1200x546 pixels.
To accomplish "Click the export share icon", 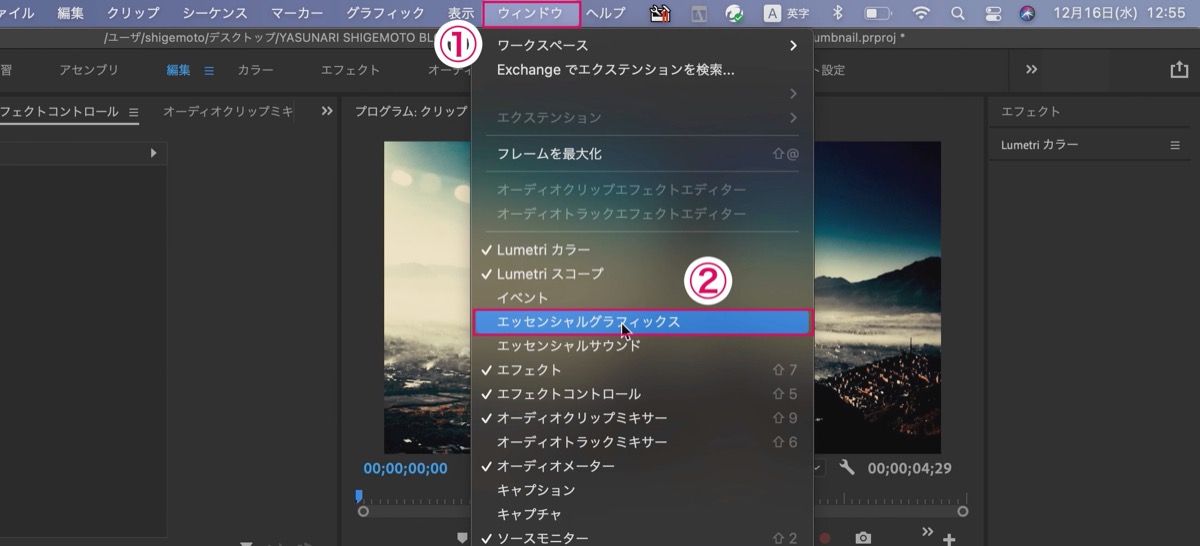I will point(1178,70).
